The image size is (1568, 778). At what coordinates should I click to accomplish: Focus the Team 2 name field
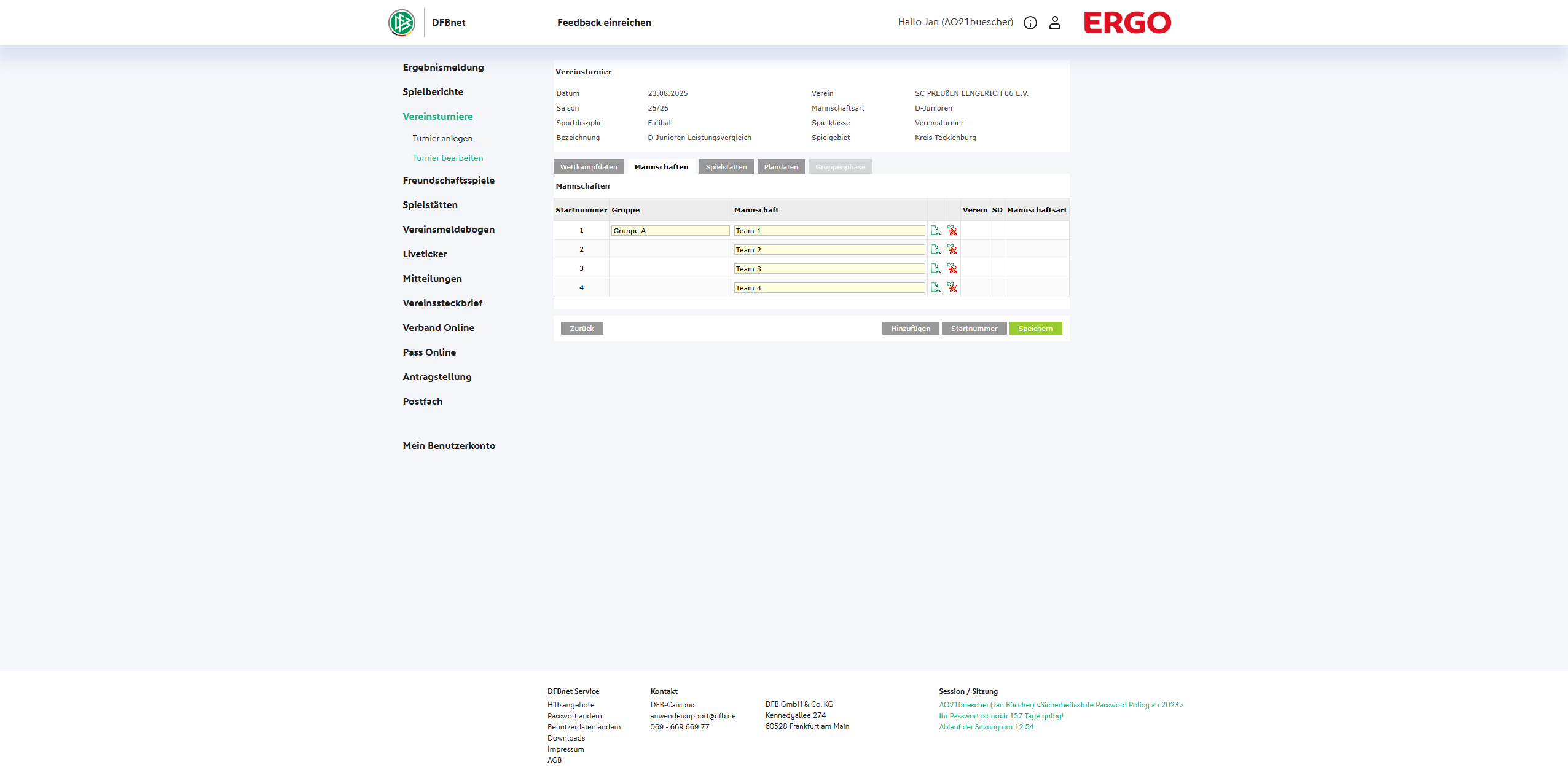pos(829,250)
